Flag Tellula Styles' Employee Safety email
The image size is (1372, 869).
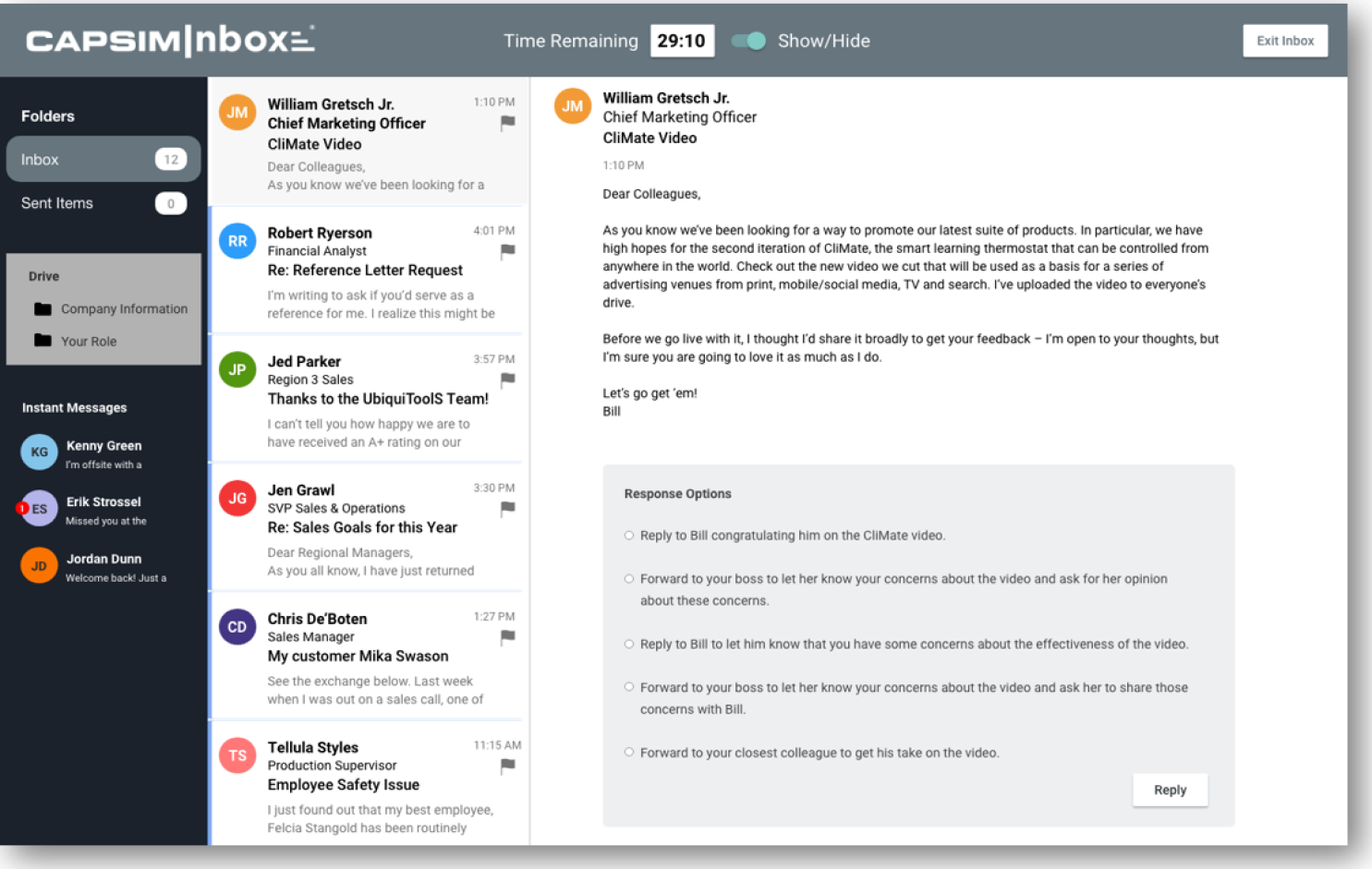507,766
